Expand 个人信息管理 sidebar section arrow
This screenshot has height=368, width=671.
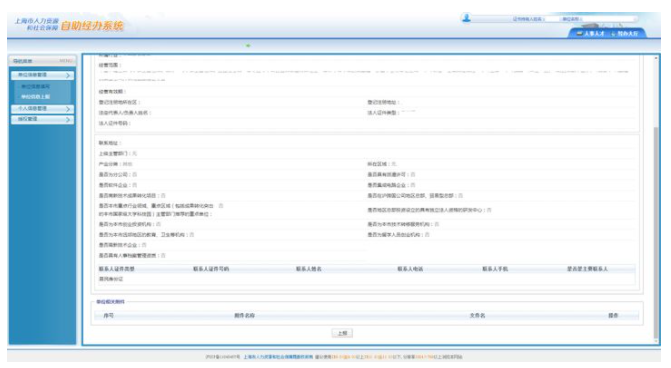68,109
